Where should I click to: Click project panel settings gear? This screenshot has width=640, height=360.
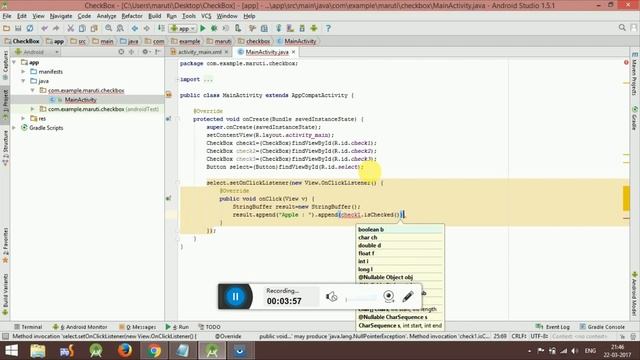click(x=145, y=52)
